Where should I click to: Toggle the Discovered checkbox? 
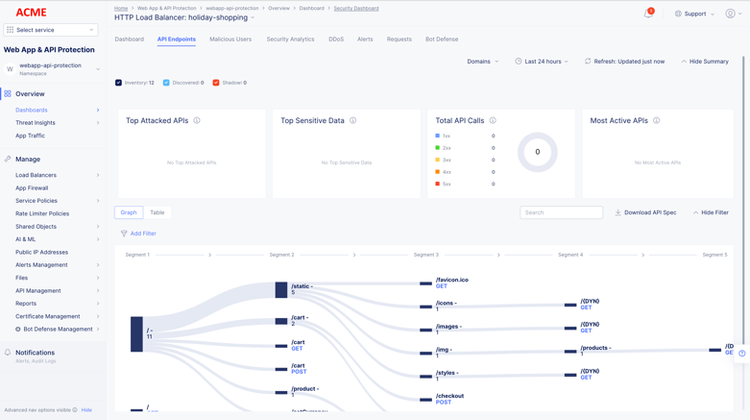point(166,82)
